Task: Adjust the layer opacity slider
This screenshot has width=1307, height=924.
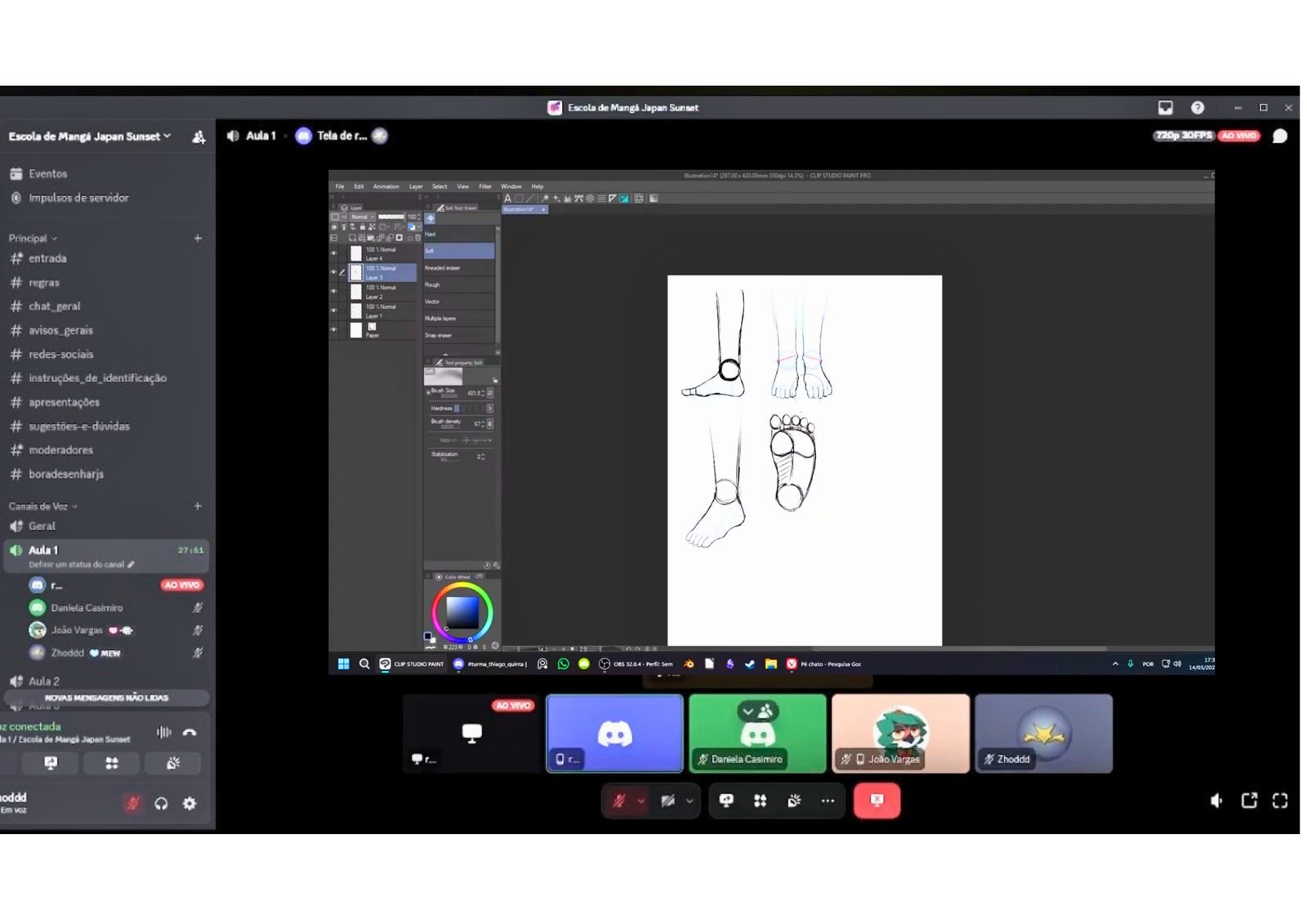Action: point(391,217)
